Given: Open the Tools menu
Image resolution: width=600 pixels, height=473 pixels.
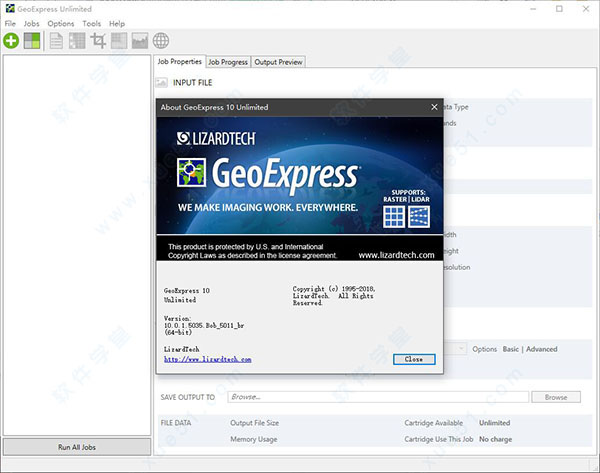Looking at the screenshot, I should [92, 23].
